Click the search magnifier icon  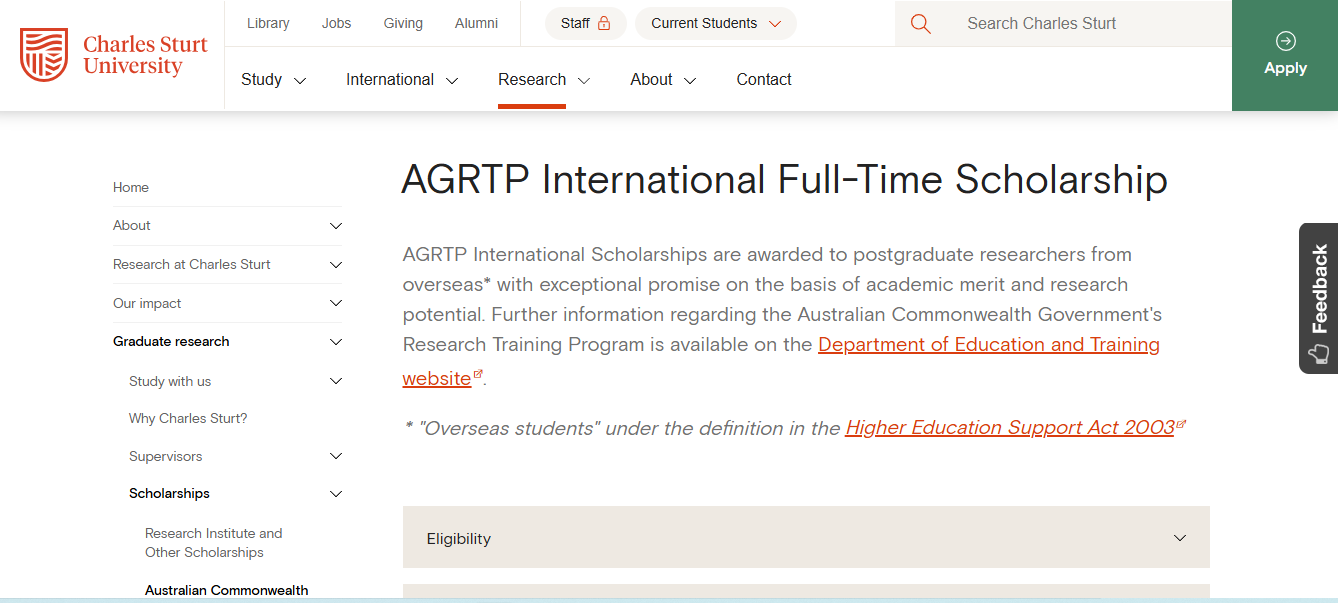click(x=921, y=24)
